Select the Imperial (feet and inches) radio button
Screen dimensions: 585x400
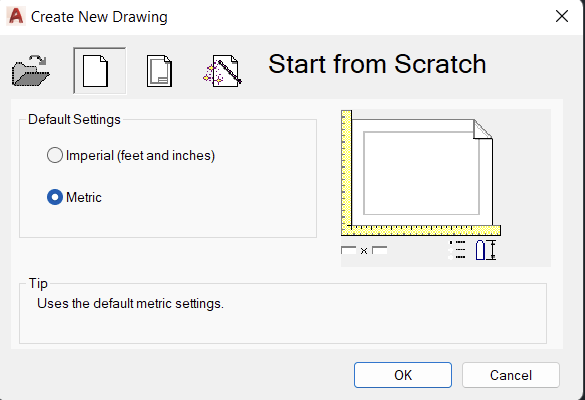point(55,155)
